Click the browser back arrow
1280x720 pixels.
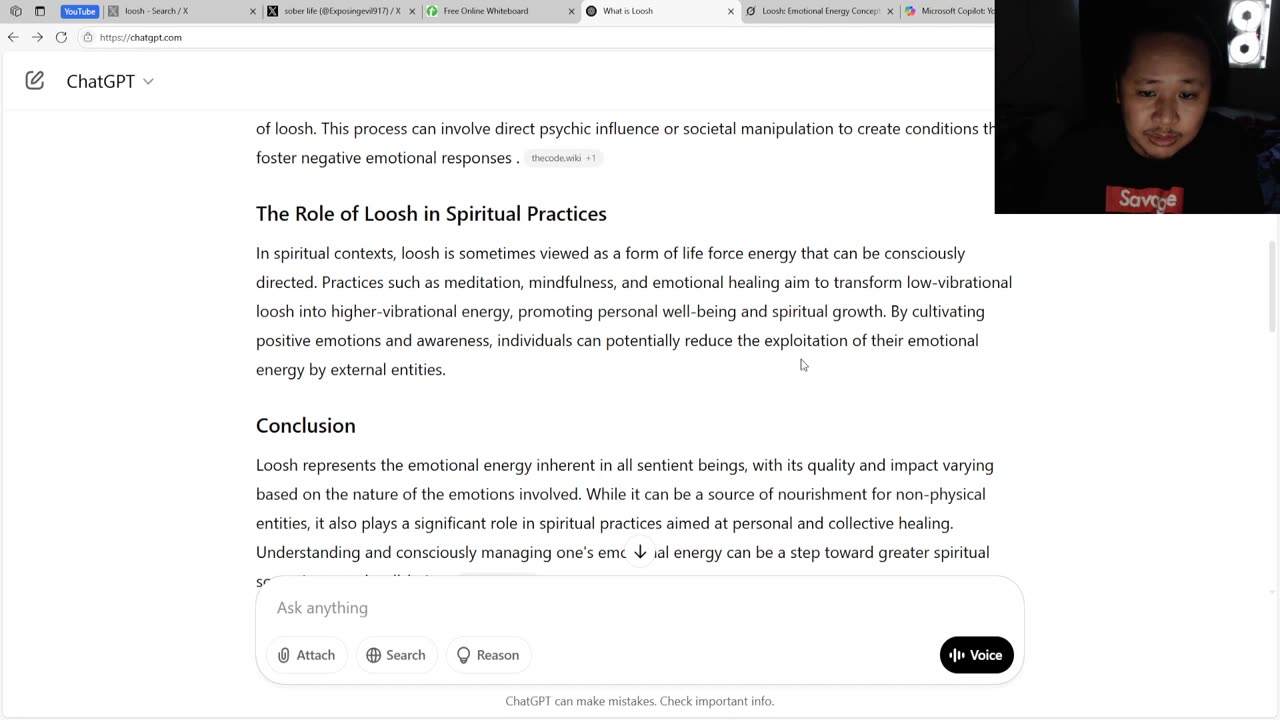pyautogui.click(x=13, y=37)
